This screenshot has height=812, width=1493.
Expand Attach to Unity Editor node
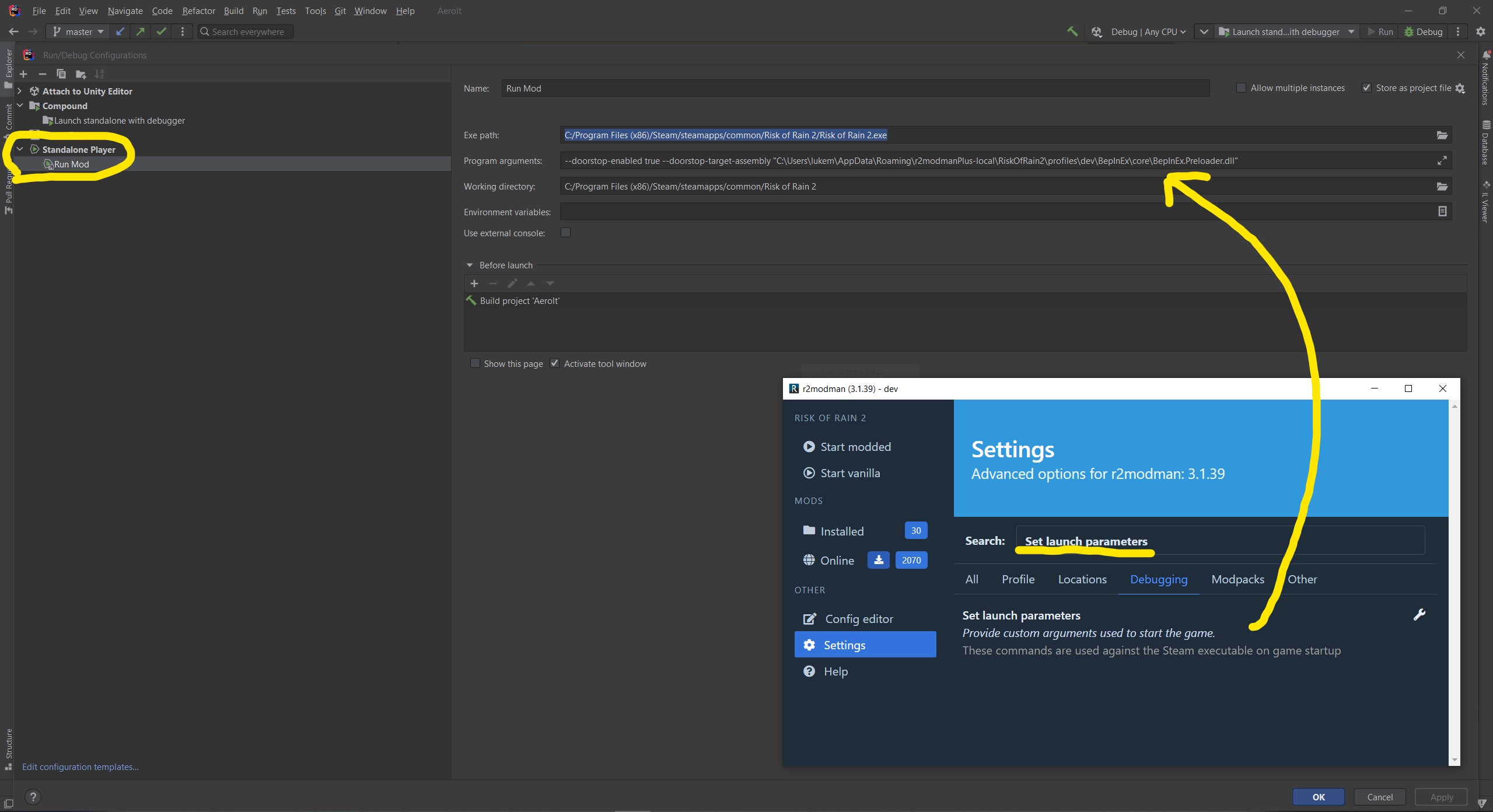coord(20,91)
